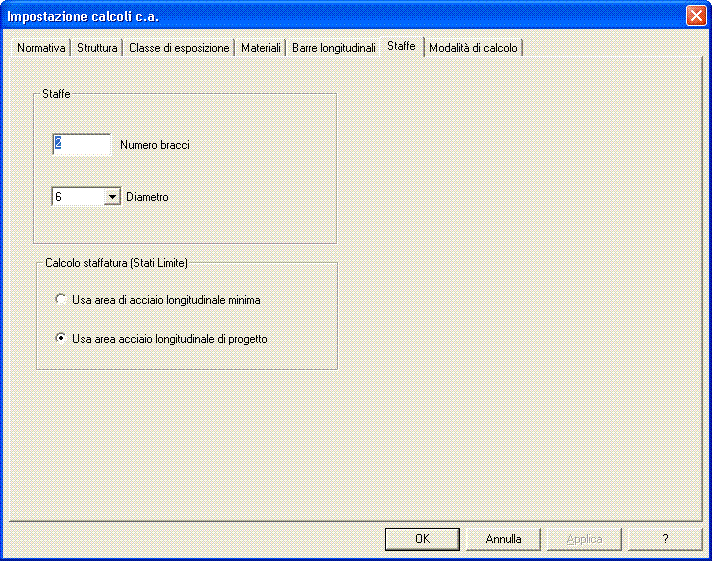Click the Applica button
The image size is (712, 561).
point(584,538)
